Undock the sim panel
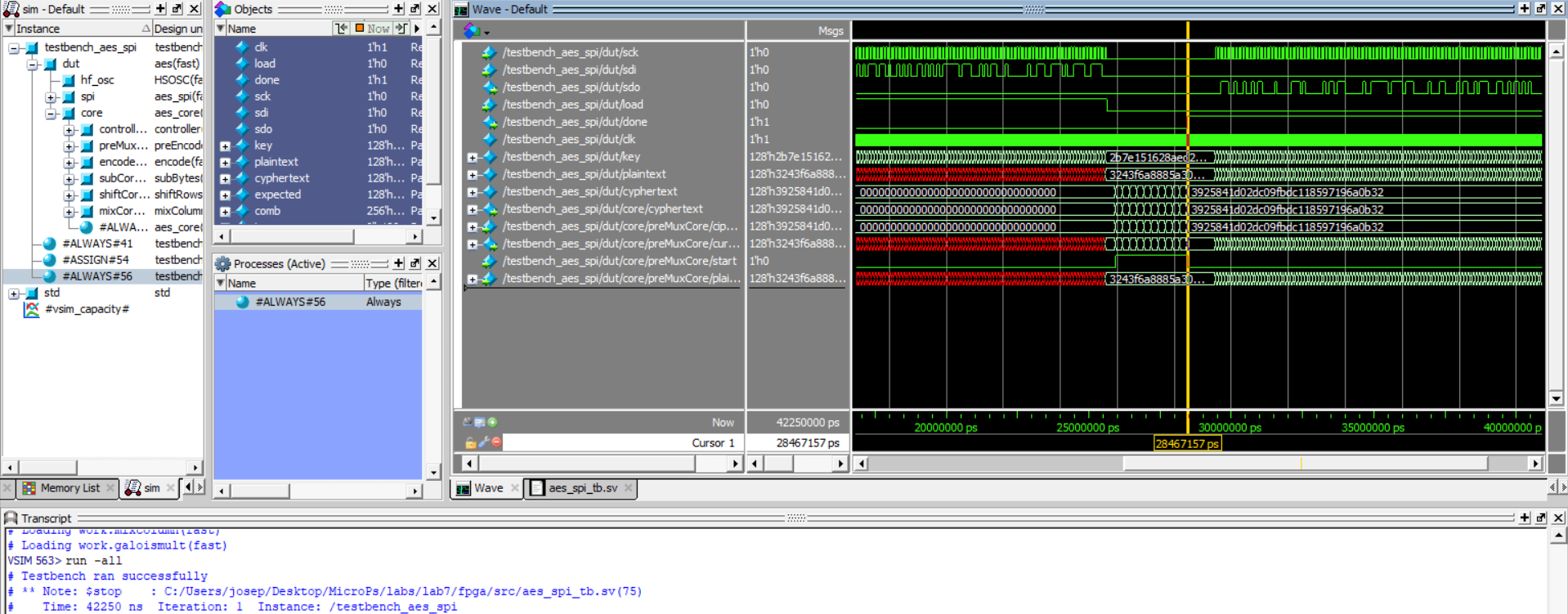The width and height of the screenshot is (1568, 614). click(x=177, y=8)
